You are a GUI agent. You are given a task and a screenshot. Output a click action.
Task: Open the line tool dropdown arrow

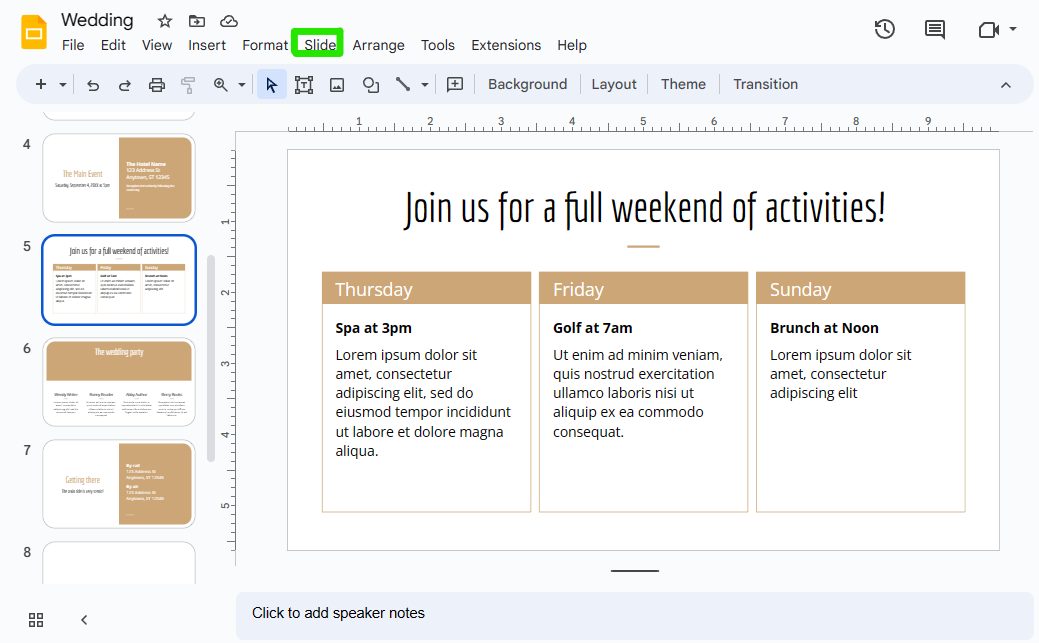[x=425, y=85]
